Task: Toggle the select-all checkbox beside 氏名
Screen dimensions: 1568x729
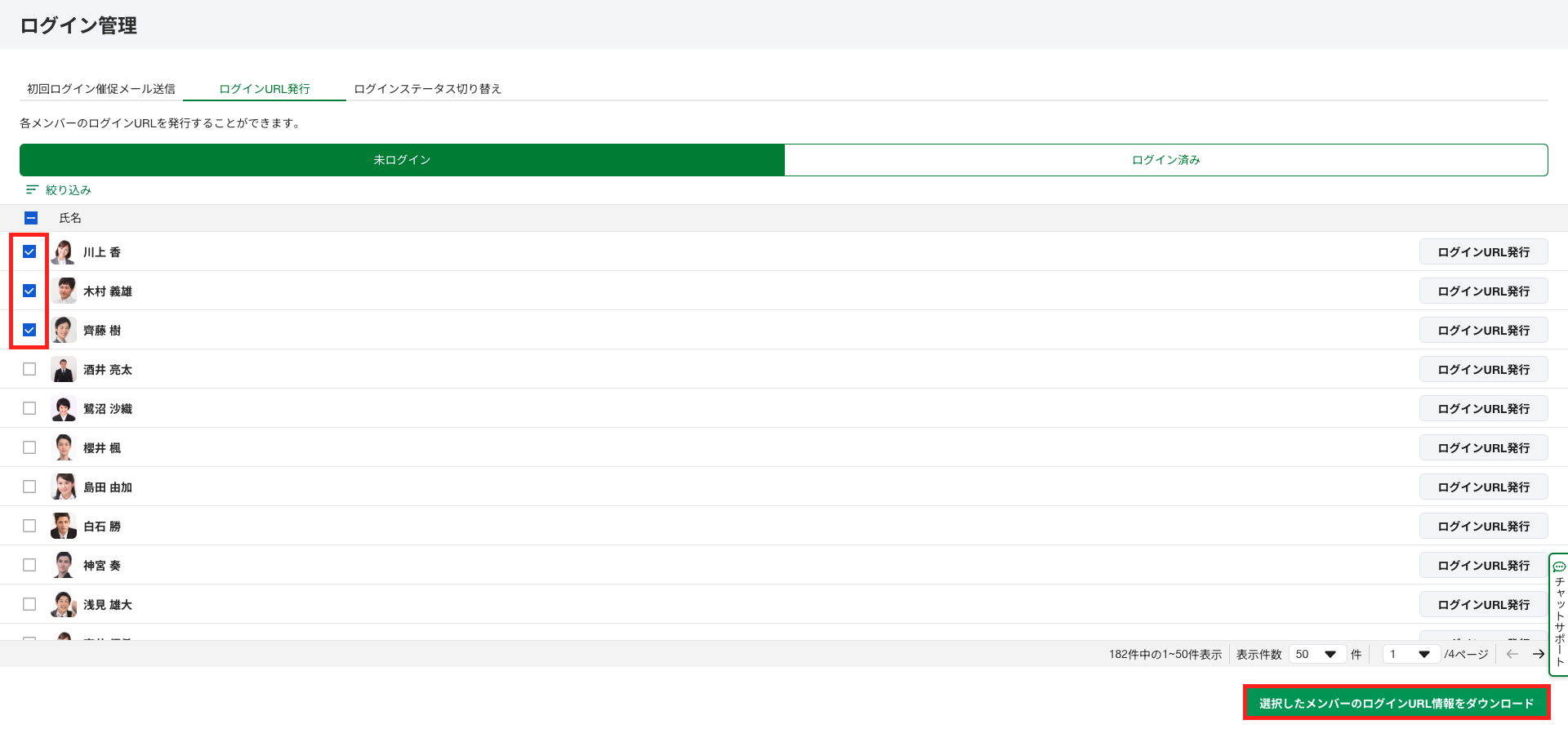Action: coord(31,218)
